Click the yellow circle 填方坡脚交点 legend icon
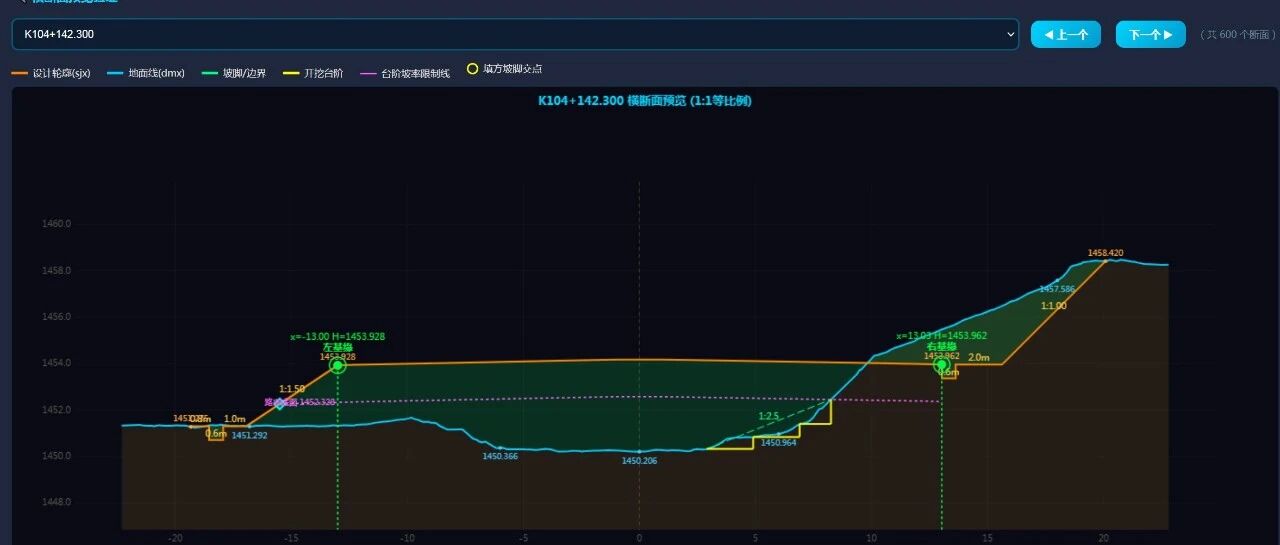Image resolution: width=1280 pixels, height=545 pixels. 473,69
